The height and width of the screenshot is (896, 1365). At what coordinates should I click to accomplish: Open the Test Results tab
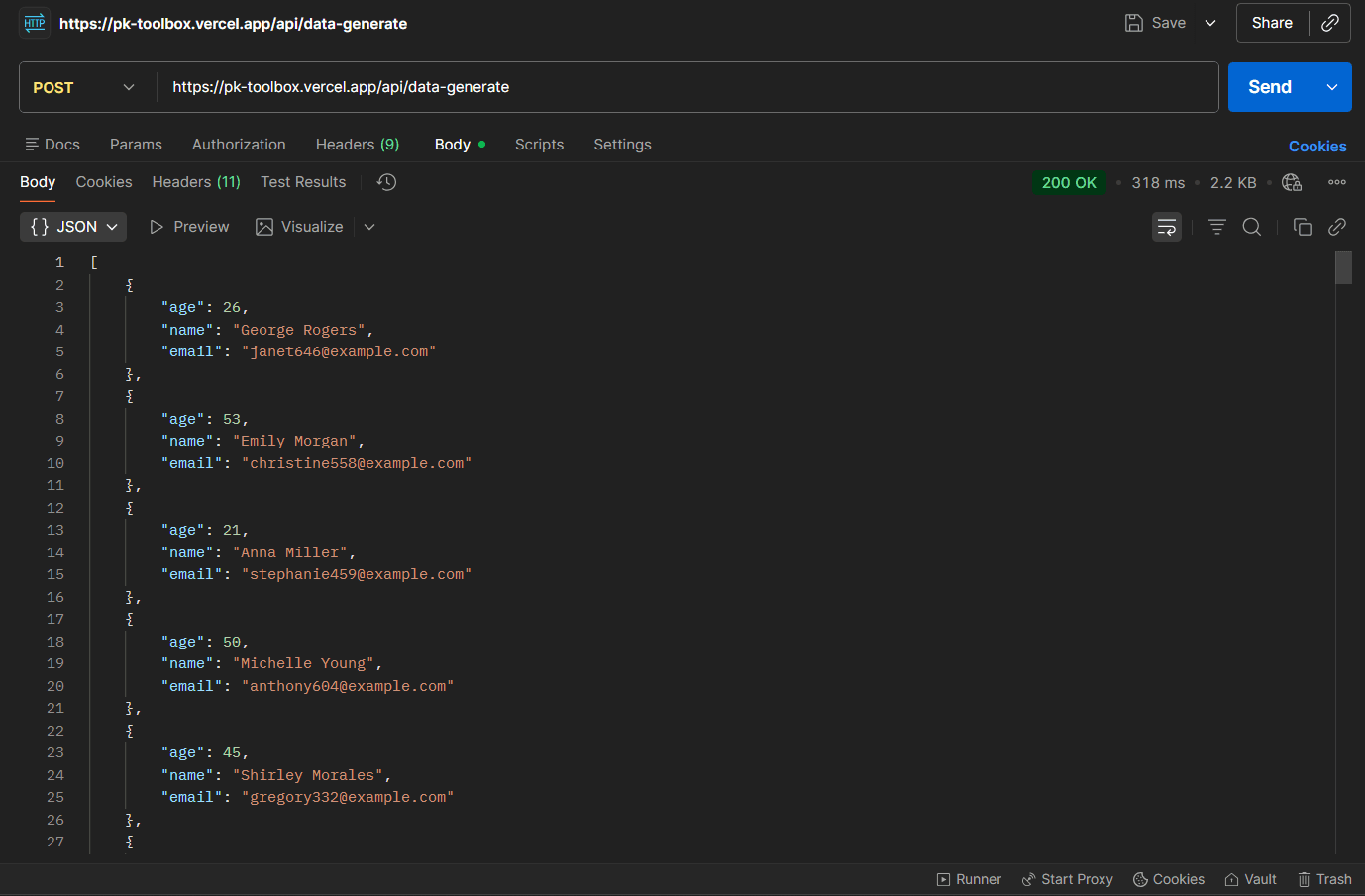pos(303,182)
